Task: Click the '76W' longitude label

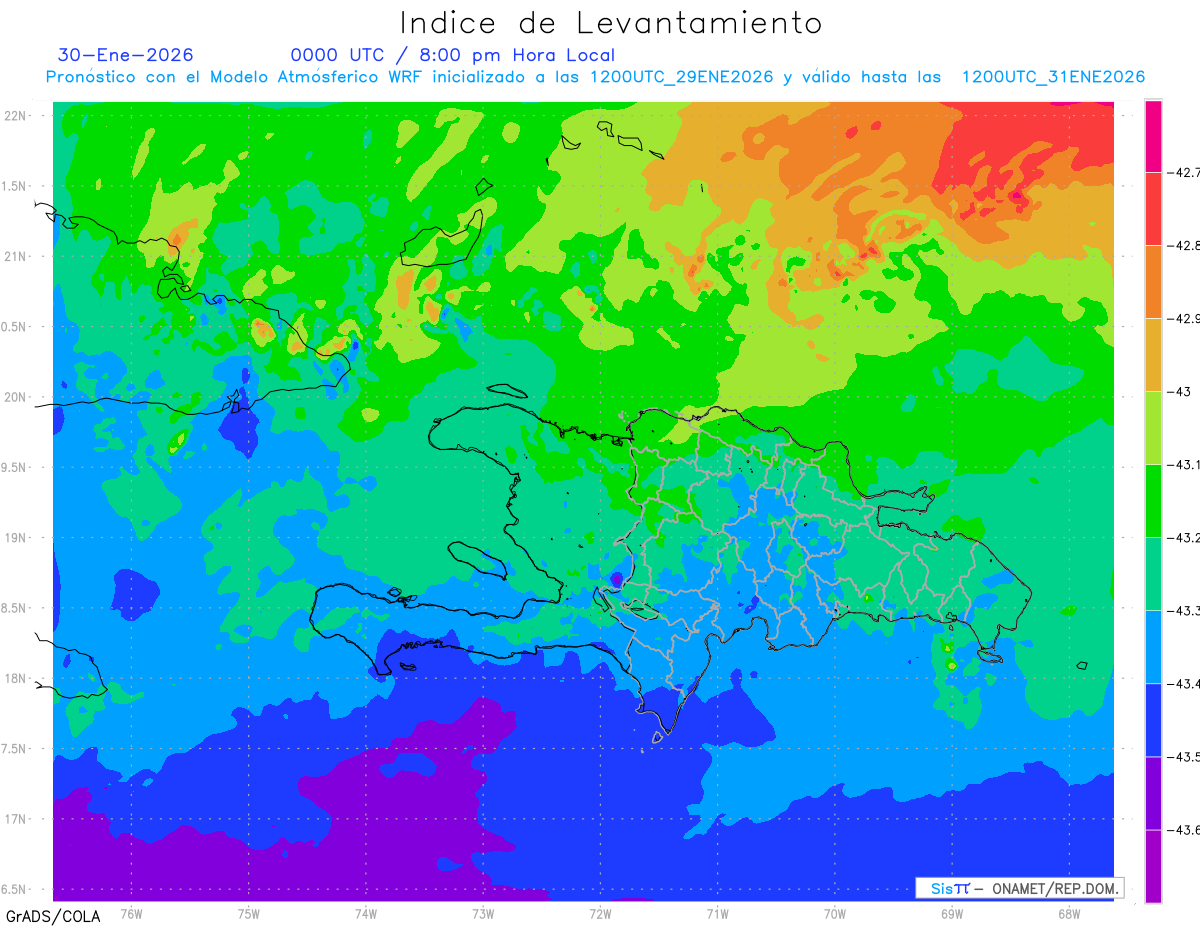Action: tap(131, 914)
